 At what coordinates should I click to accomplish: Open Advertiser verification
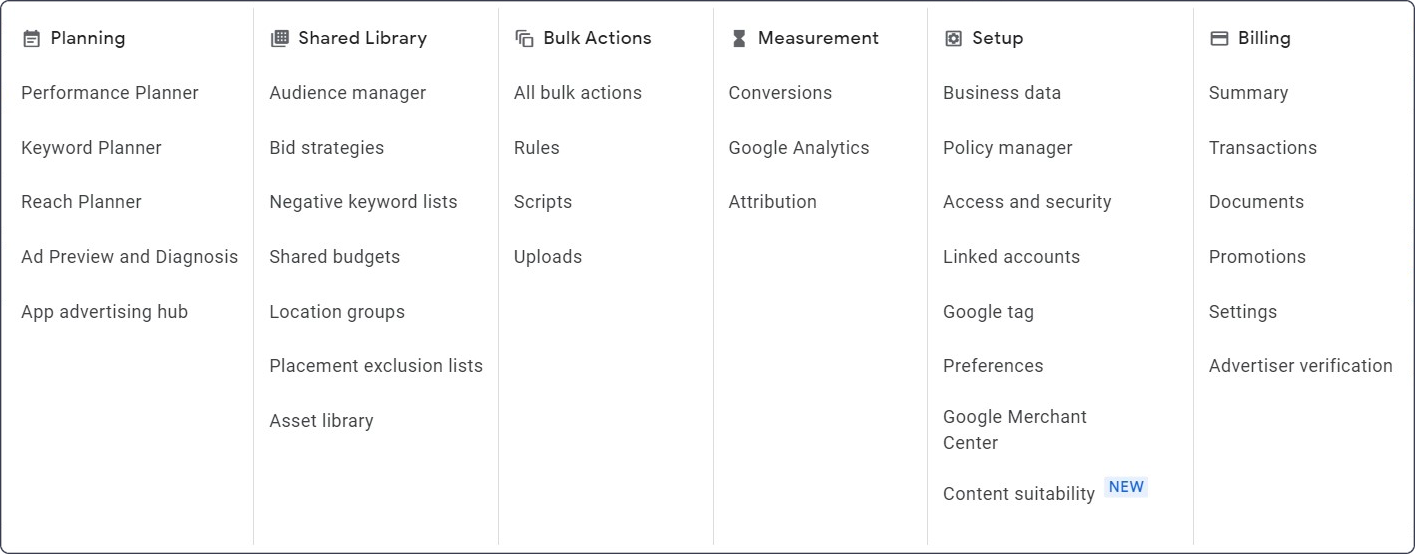pos(1300,366)
